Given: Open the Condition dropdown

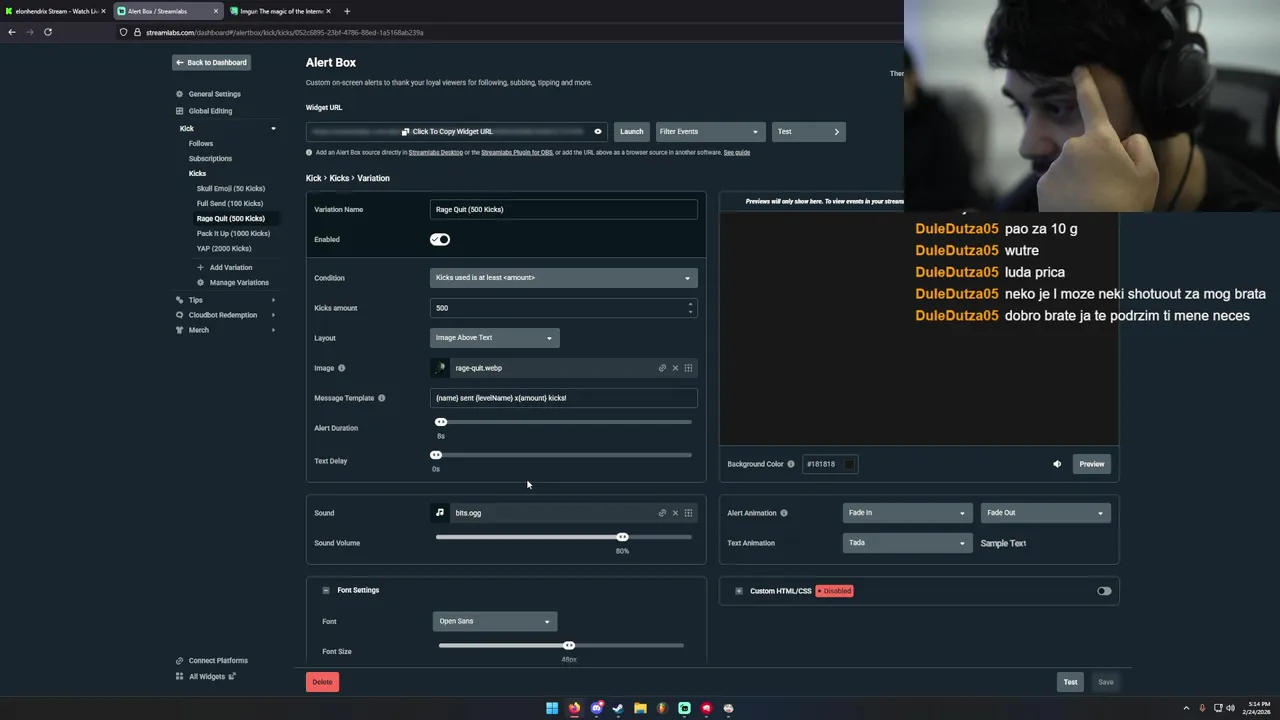Looking at the screenshot, I should coord(563,278).
